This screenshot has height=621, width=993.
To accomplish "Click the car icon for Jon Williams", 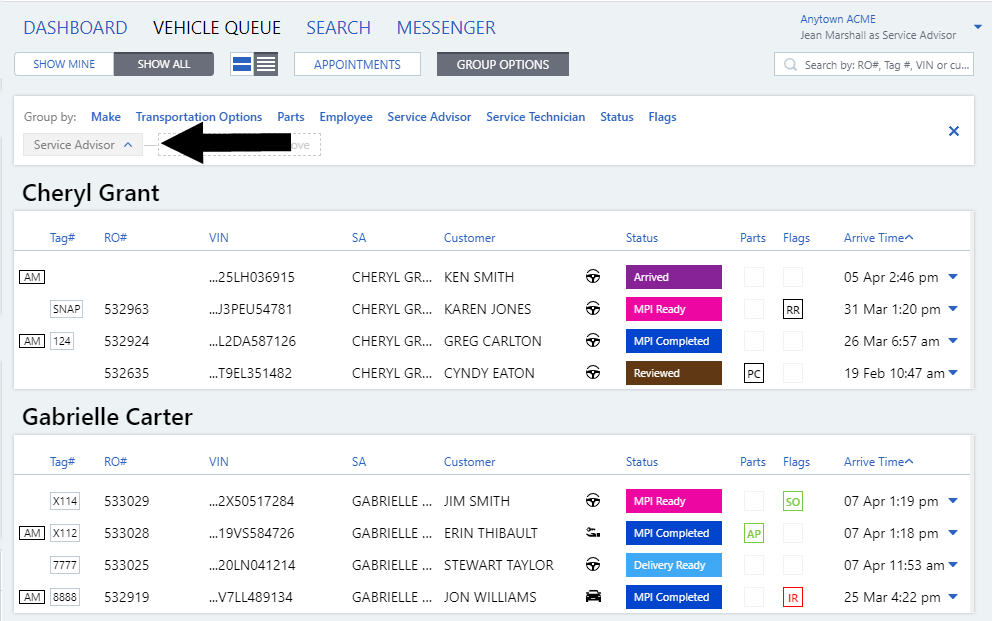I will [x=593, y=597].
